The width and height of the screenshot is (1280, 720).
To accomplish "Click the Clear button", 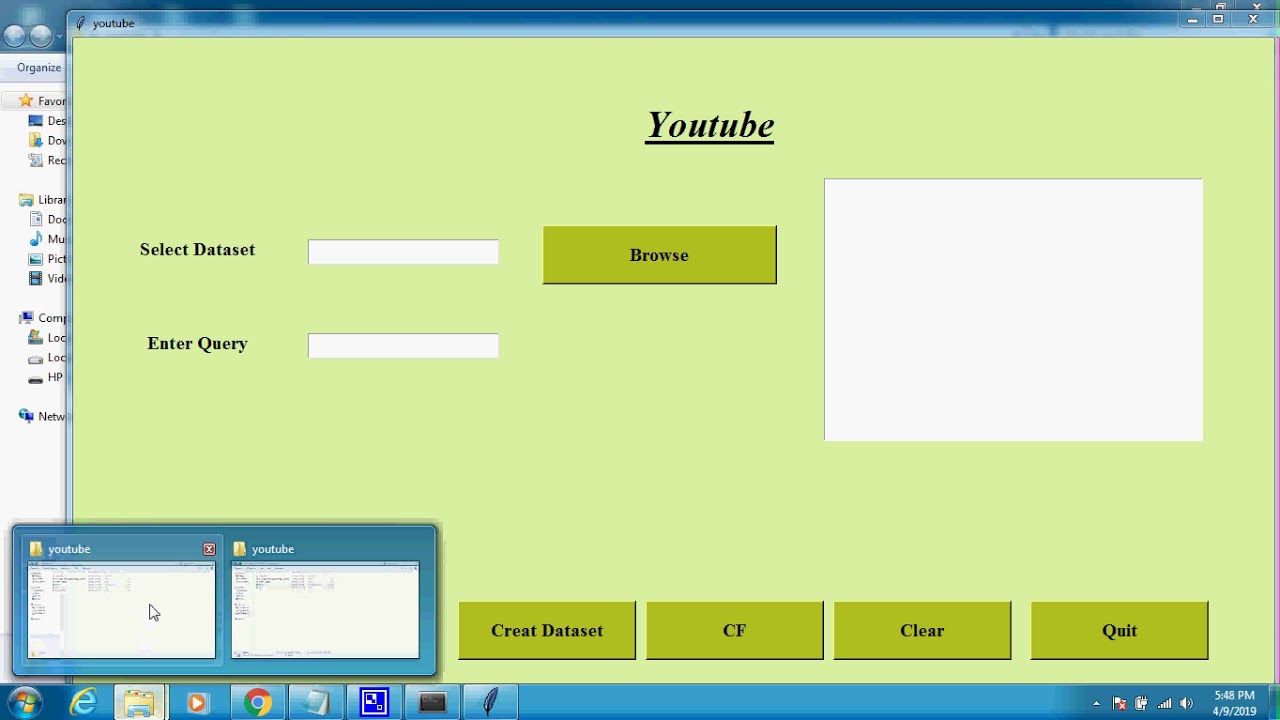I will (x=922, y=630).
